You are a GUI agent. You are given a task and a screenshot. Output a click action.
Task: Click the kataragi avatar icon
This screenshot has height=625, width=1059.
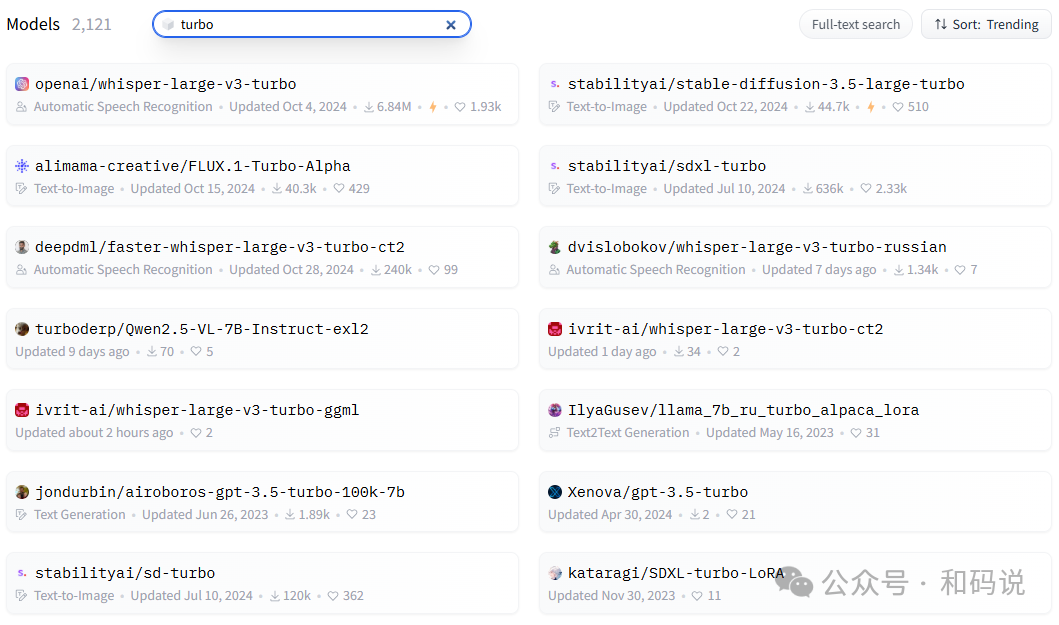(554, 572)
